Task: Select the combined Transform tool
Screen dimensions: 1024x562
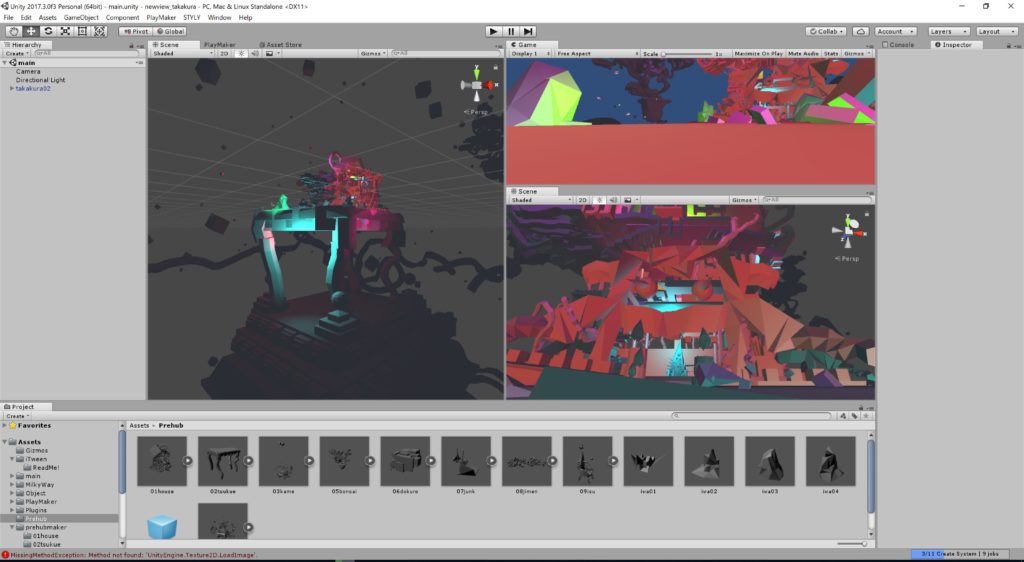Action: 99,31
